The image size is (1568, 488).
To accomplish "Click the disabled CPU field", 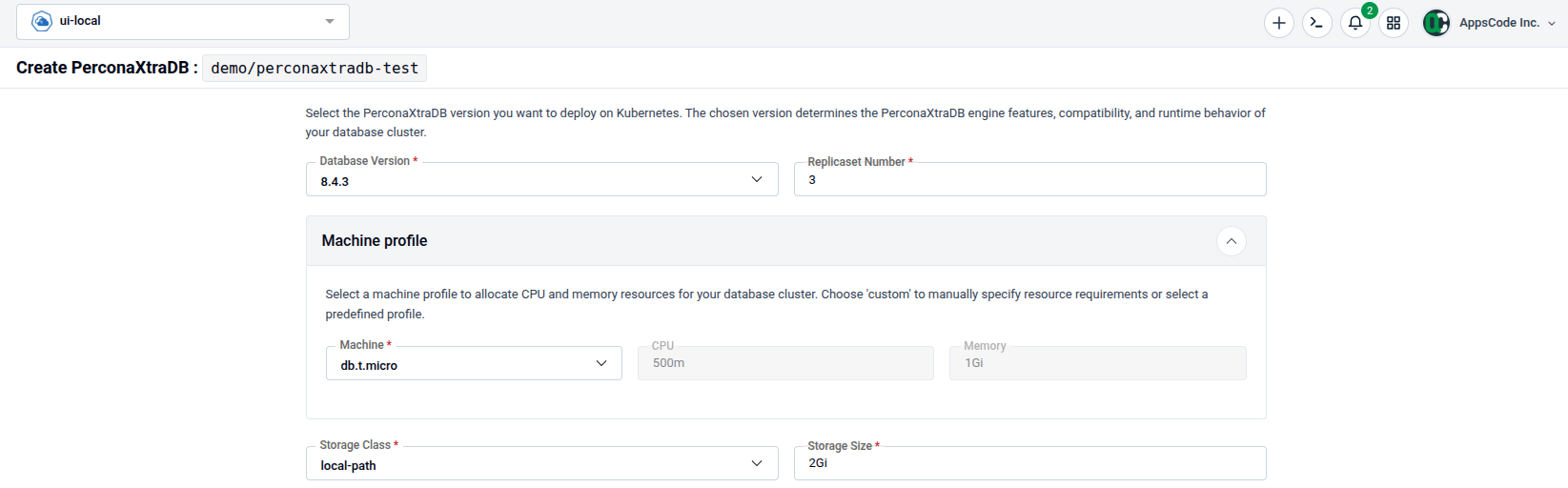I will click(785, 363).
